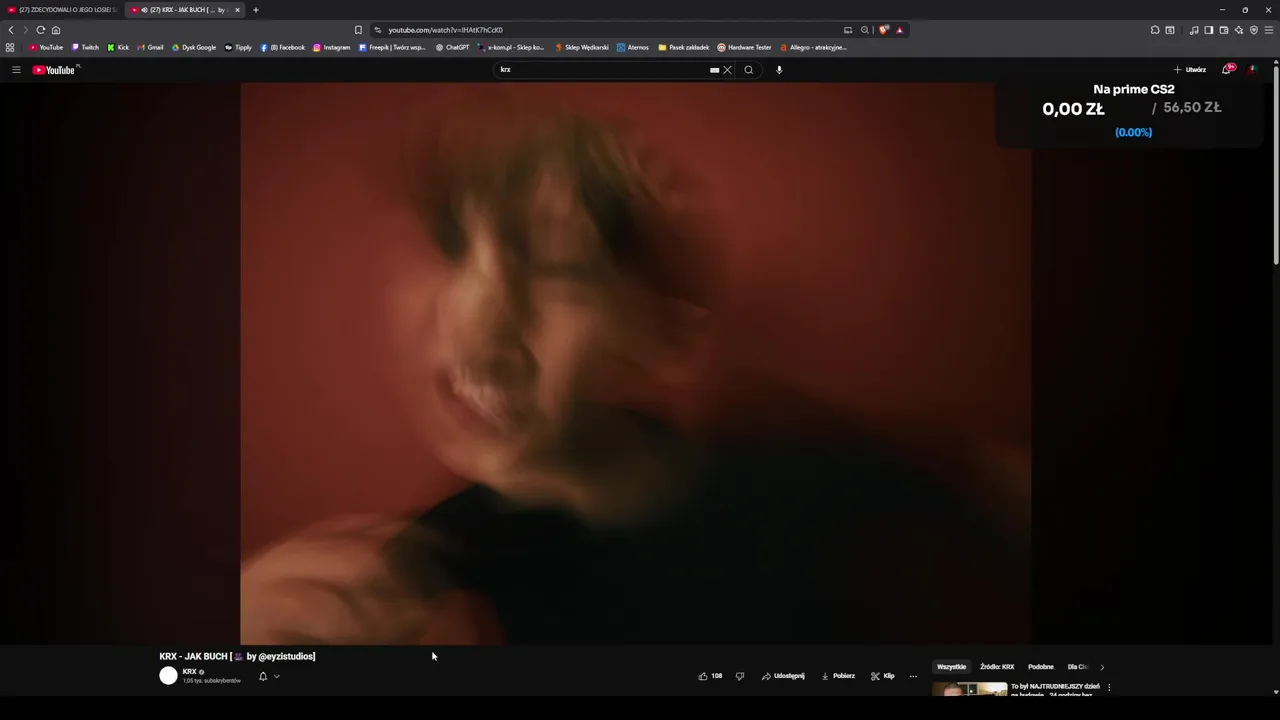
Task: Download the video via Pobierz
Action: [x=838, y=676]
